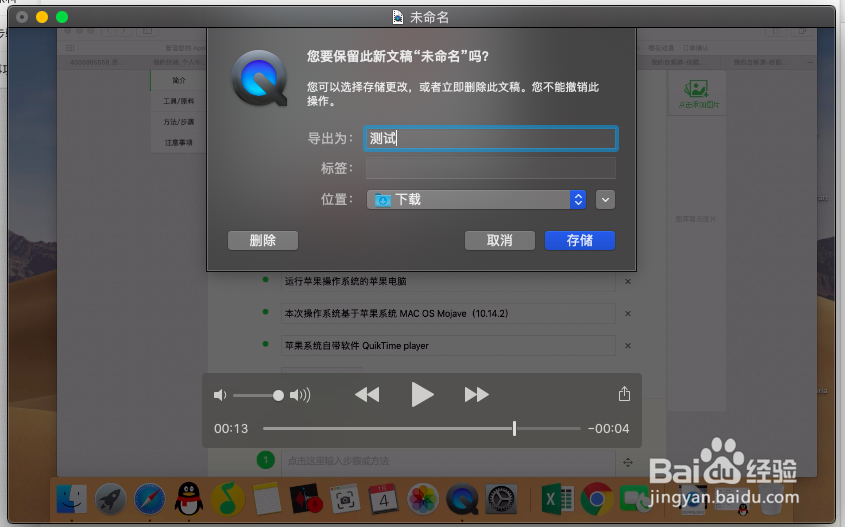845x527 pixels.
Task: Click the playback progress scrubber handle
Action: coord(515,428)
